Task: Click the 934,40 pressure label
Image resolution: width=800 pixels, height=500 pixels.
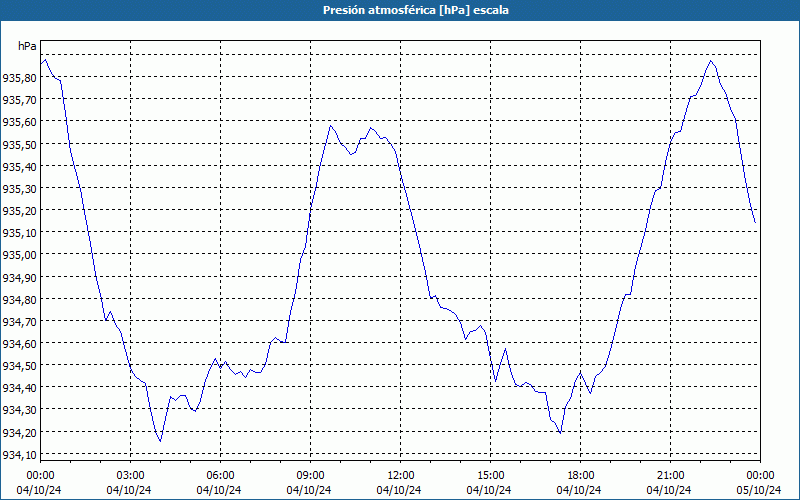Action: click(x=20, y=388)
